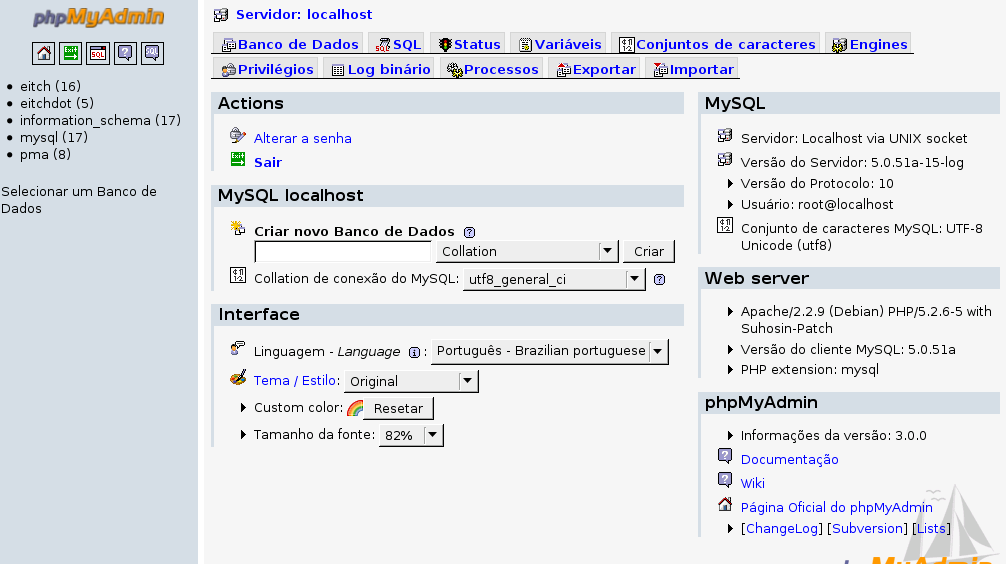Open the Wiki link
The width and height of the screenshot is (1006, 564).
pos(753,483)
